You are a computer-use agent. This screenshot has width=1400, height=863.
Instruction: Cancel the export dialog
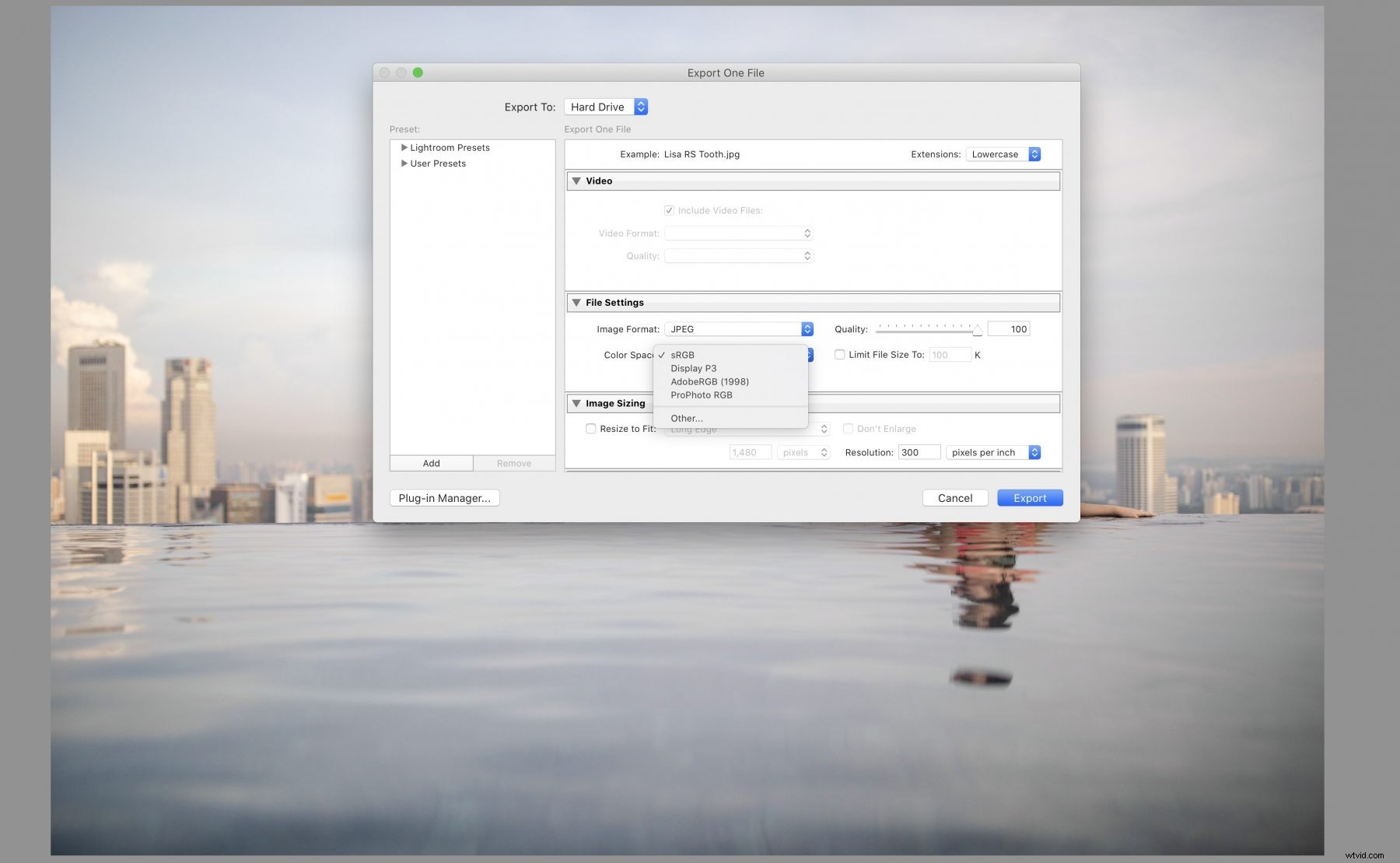955,498
